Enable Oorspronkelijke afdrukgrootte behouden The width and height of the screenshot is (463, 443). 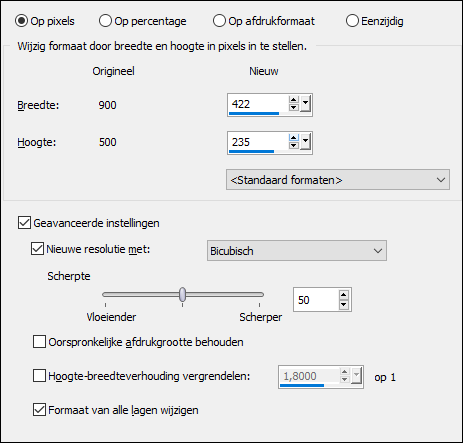click(x=39, y=342)
